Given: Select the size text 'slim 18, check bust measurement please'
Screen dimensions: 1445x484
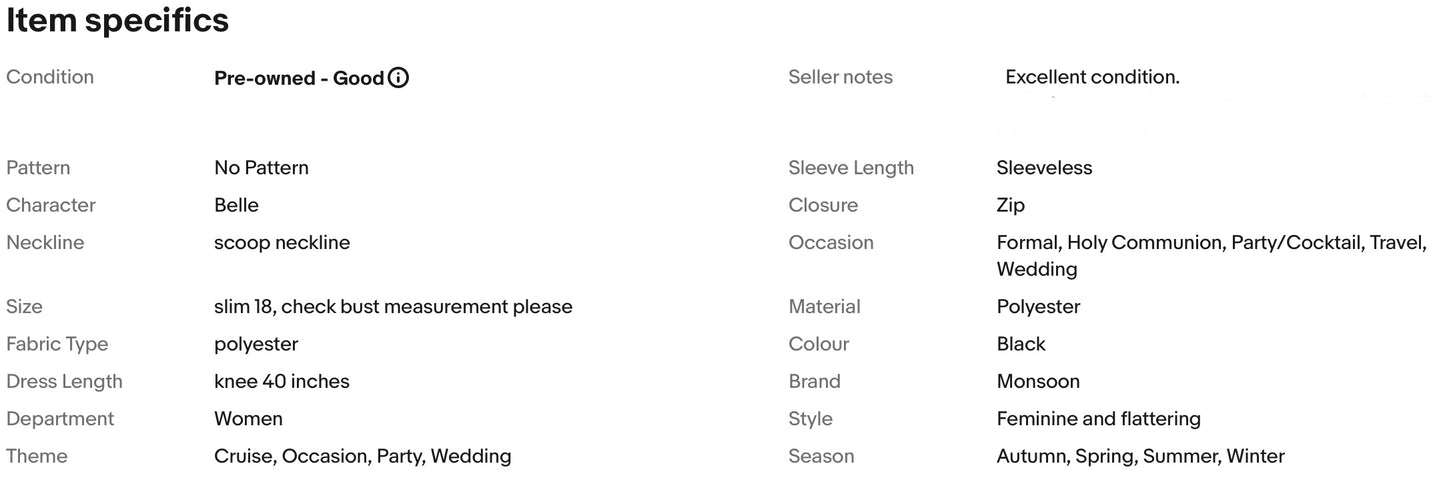Looking at the screenshot, I should point(393,307).
